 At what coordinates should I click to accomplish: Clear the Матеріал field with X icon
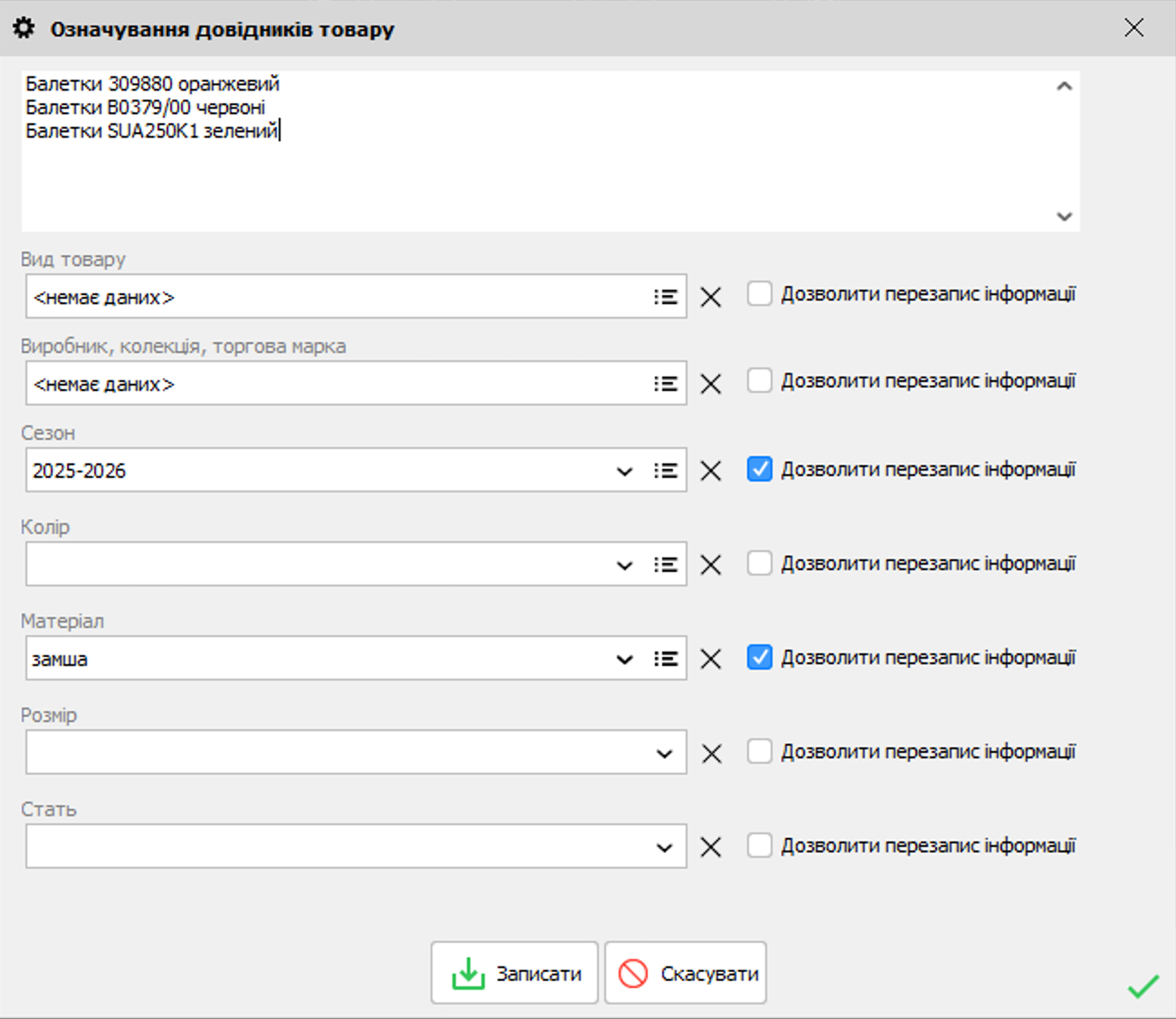[711, 659]
